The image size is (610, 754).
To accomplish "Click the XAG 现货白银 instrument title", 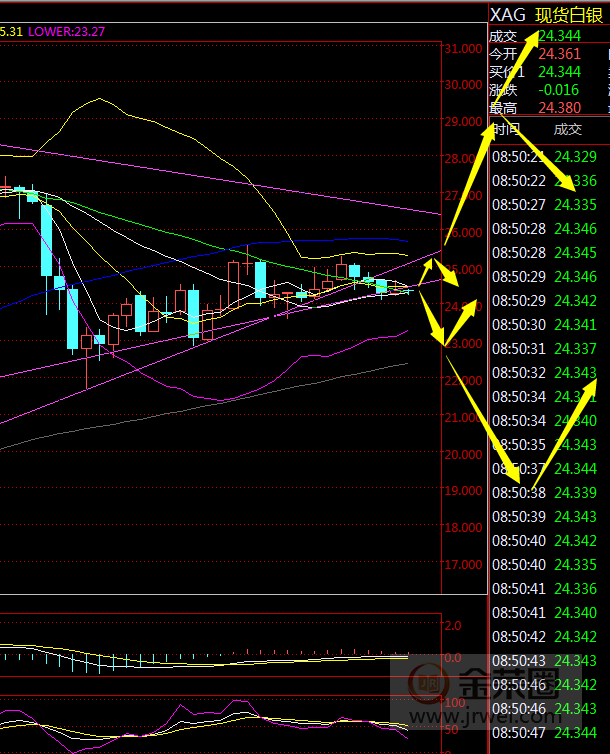I will [x=546, y=15].
